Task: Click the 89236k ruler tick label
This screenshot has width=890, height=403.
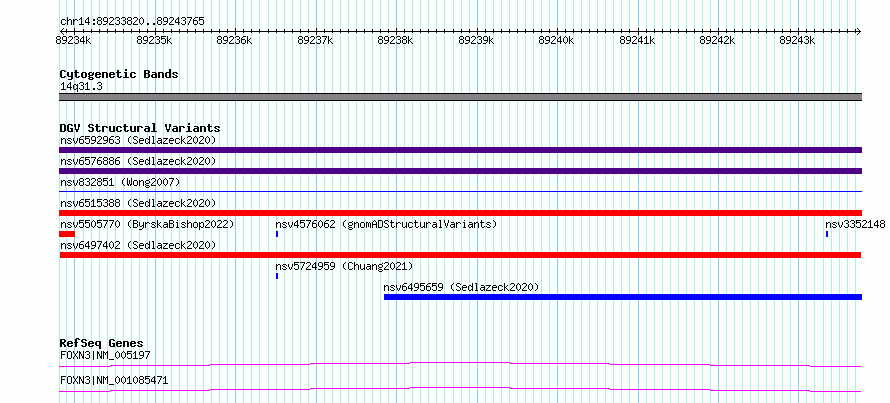Action: [x=234, y=40]
